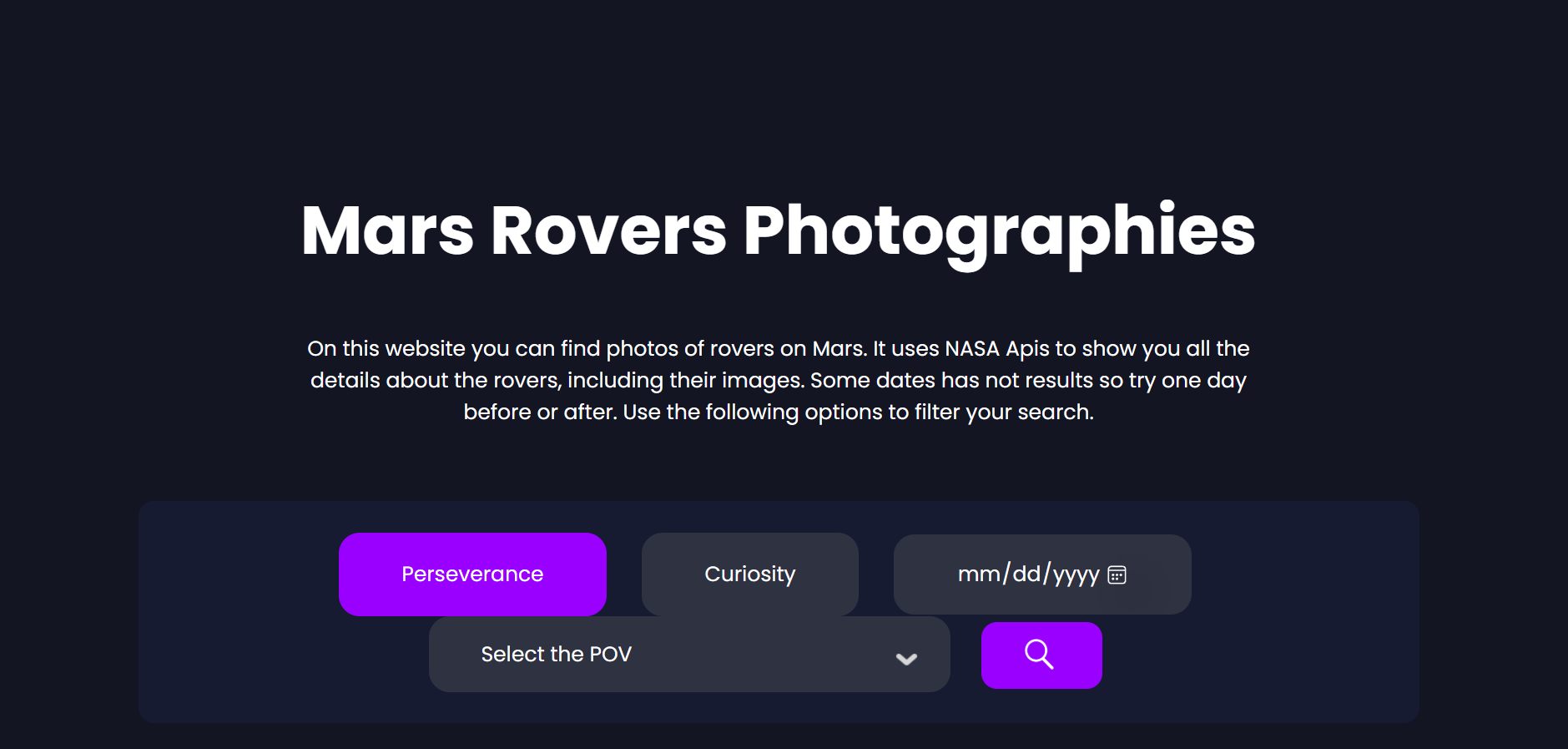Select the Perseverance rover option
This screenshot has height=749, width=1568.
coord(472,574)
